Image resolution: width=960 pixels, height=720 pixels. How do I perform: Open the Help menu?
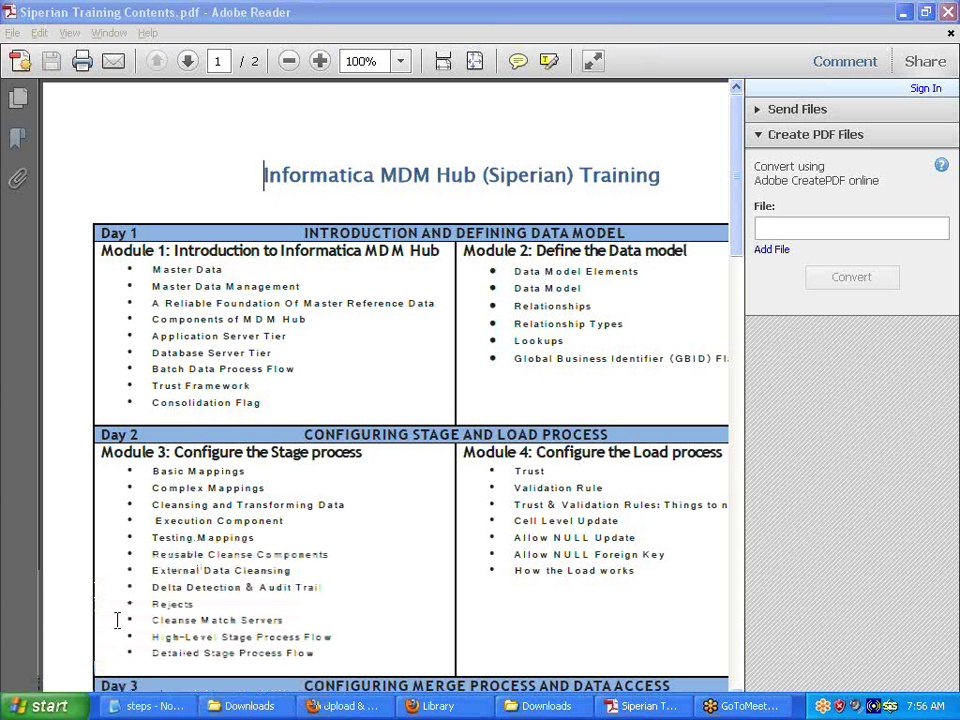tap(148, 33)
